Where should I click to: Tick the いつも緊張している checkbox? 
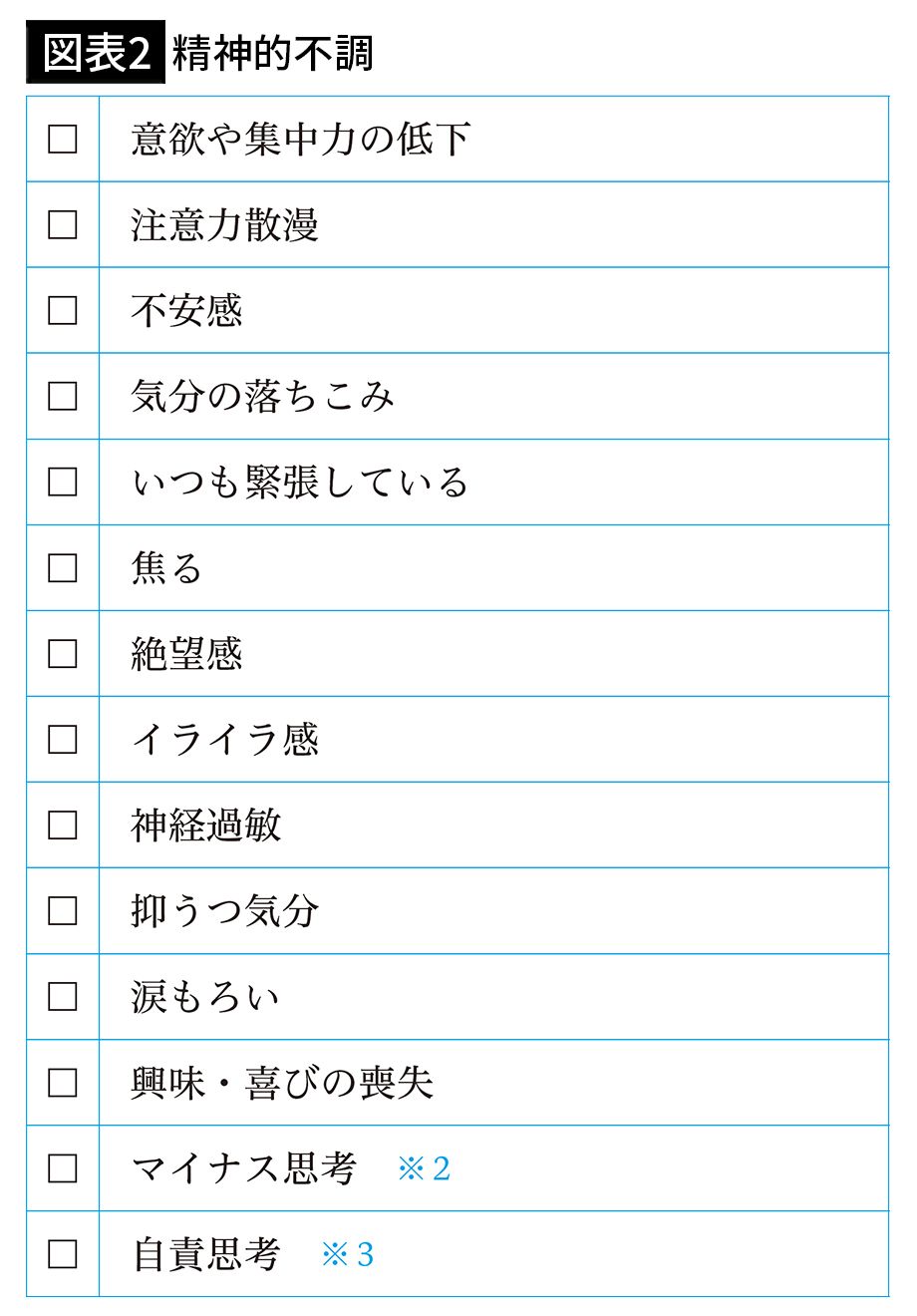[63, 483]
